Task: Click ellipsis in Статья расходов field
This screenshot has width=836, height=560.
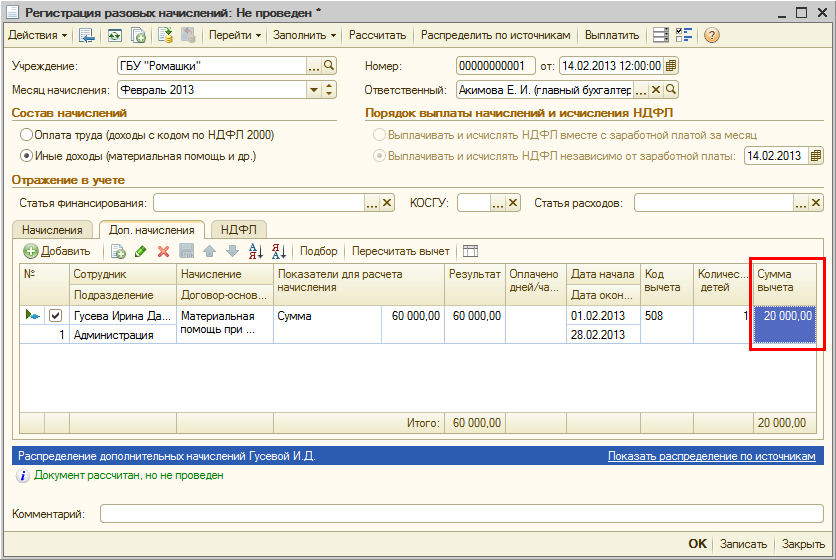Action: point(801,203)
